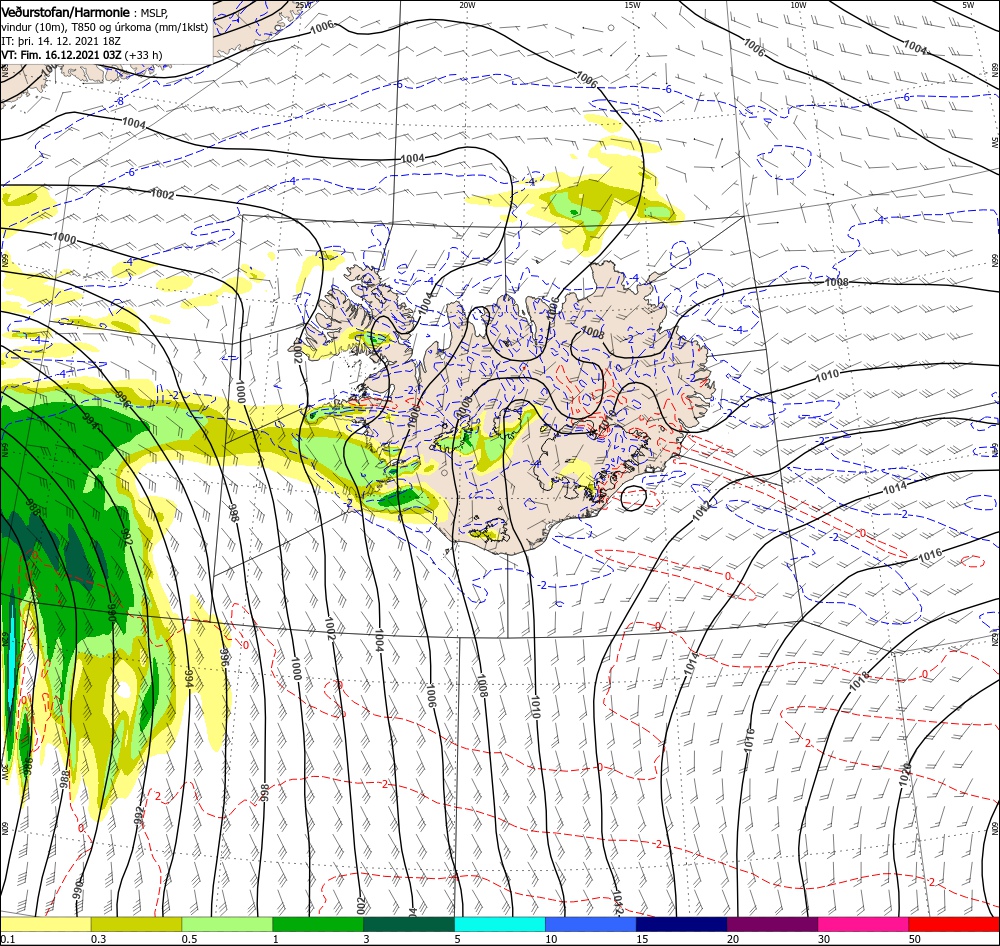Click the 1020 isobar label
Viewport: 1000px width, 946px height.
pos(906,774)
